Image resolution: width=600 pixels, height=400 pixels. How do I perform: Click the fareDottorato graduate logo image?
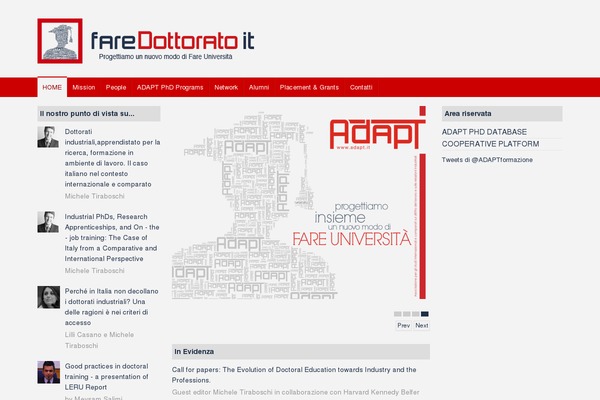[x=60, y=41]
